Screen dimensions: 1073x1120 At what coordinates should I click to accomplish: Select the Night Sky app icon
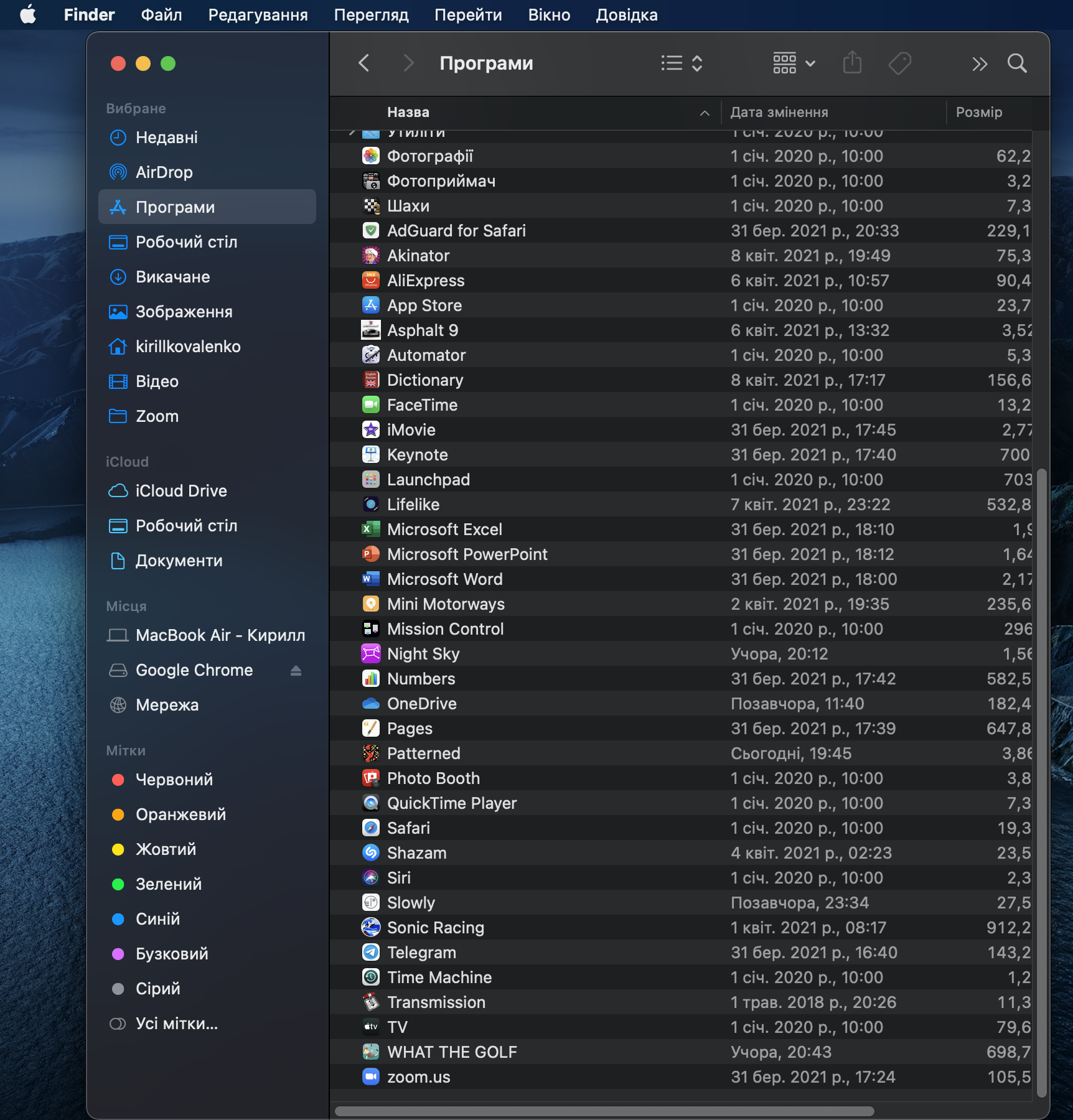point(371,654)
